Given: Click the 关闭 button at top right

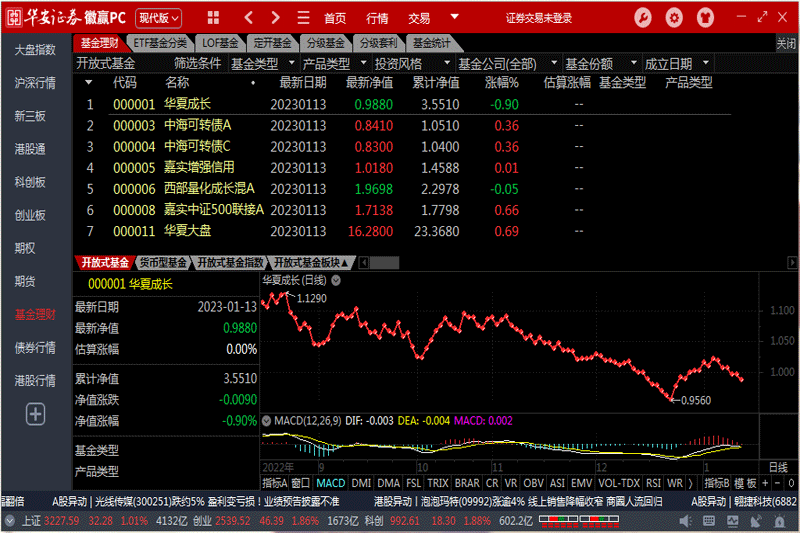Looking at the screenshot, I should [x=786, y=44].
